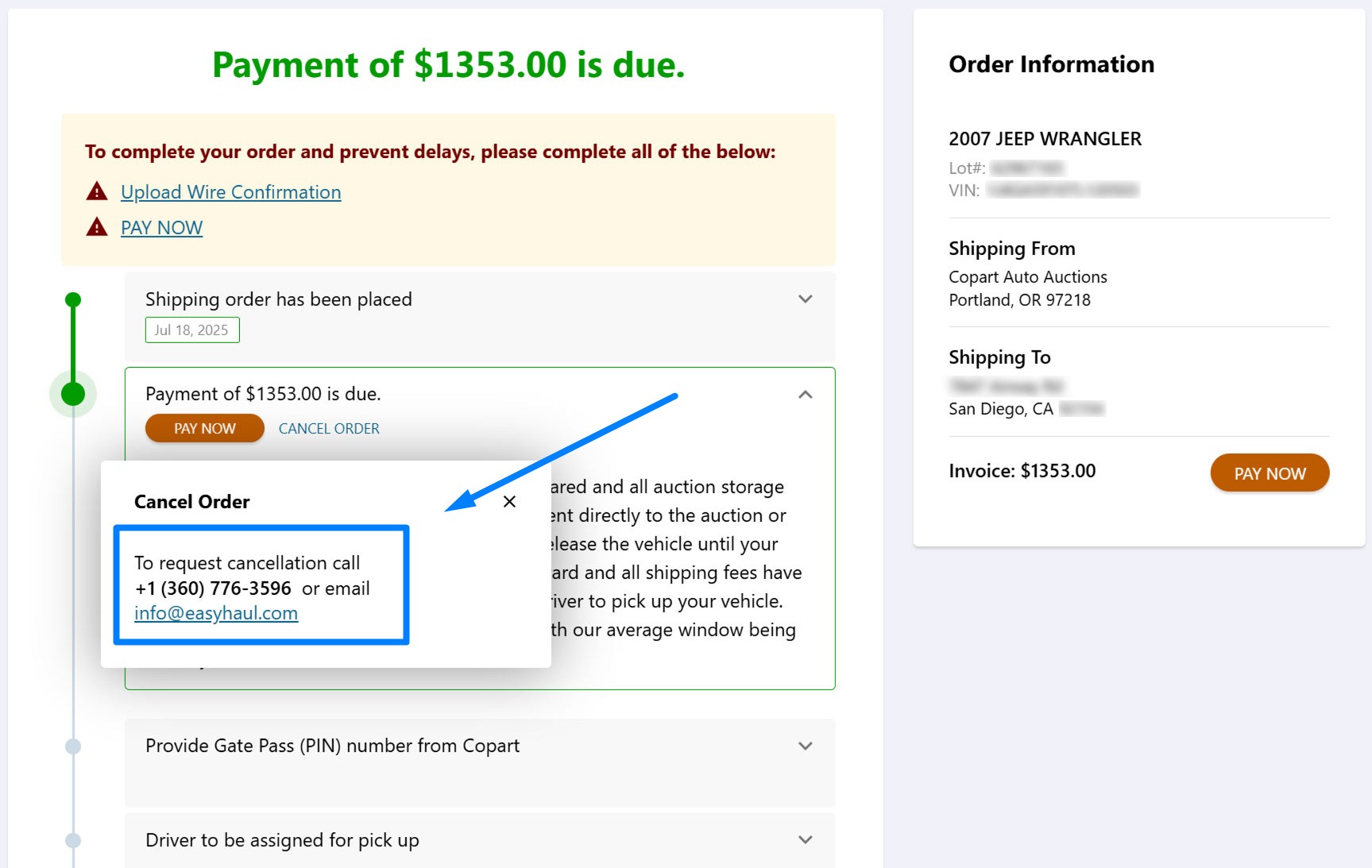Click the +1 (360) 776-3596 phone number
The image size is (1372, 868).
click(213, 588)
